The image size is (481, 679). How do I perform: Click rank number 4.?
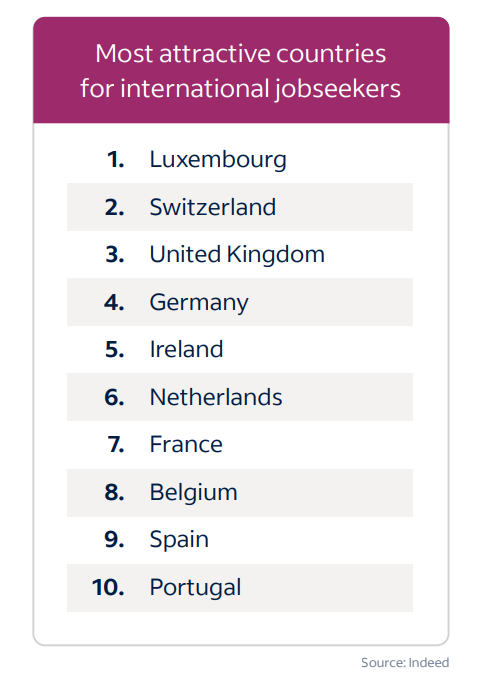114,302
